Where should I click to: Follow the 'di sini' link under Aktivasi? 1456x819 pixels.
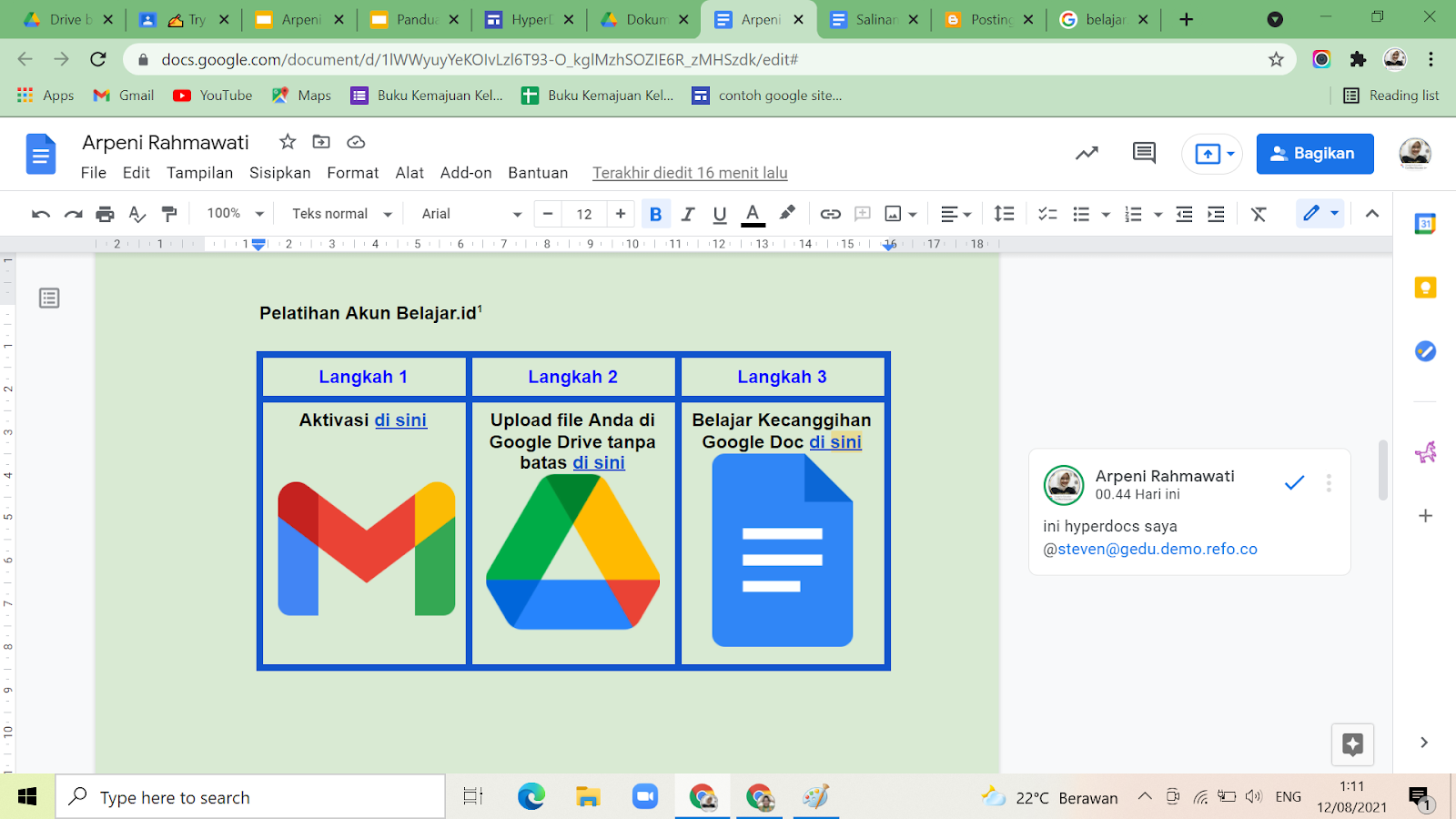click(x=400, y=420)
